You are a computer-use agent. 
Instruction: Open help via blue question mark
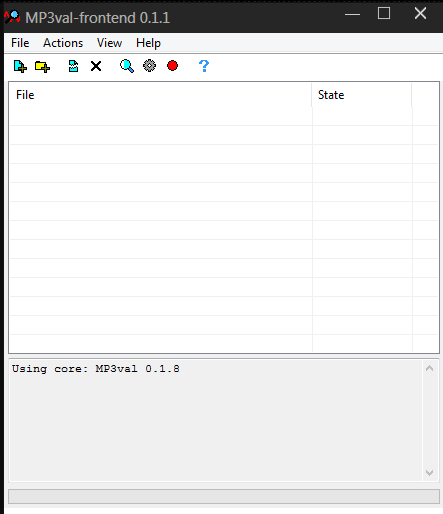(204, 66)
